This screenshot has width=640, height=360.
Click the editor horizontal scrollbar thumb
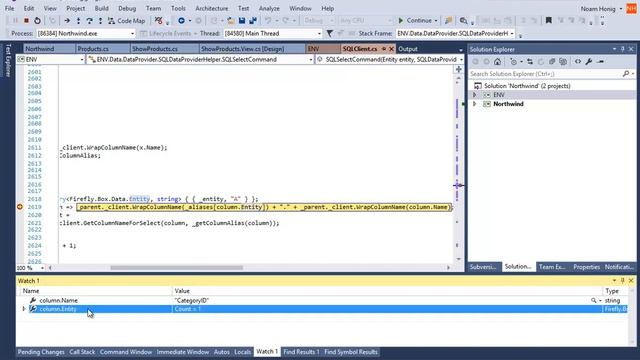pyautogui.click(x=177, y=268)
